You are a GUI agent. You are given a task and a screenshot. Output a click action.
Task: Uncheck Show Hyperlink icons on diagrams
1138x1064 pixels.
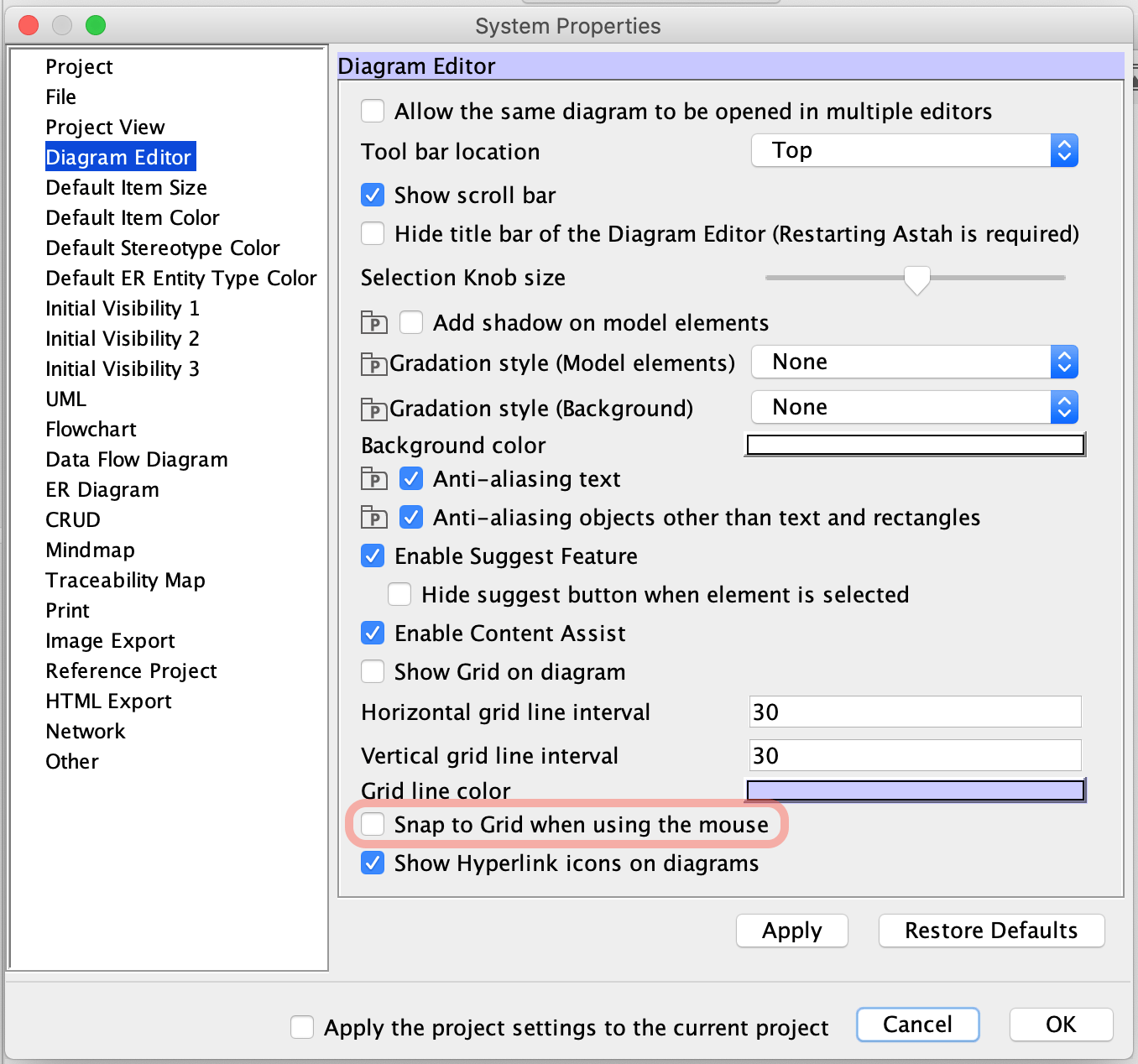click(372, 863)
